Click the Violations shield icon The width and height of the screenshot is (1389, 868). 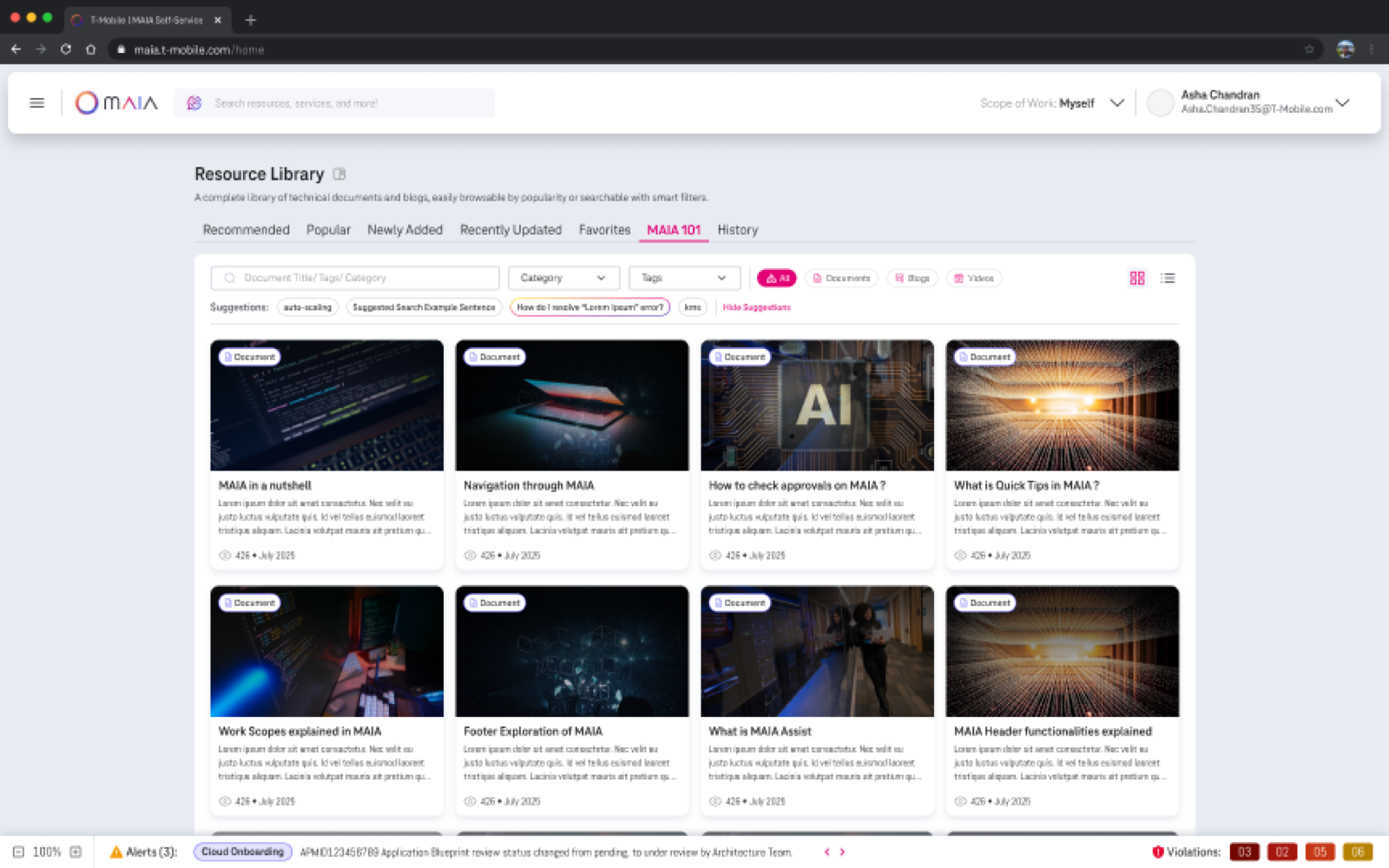coord(1157,852)
